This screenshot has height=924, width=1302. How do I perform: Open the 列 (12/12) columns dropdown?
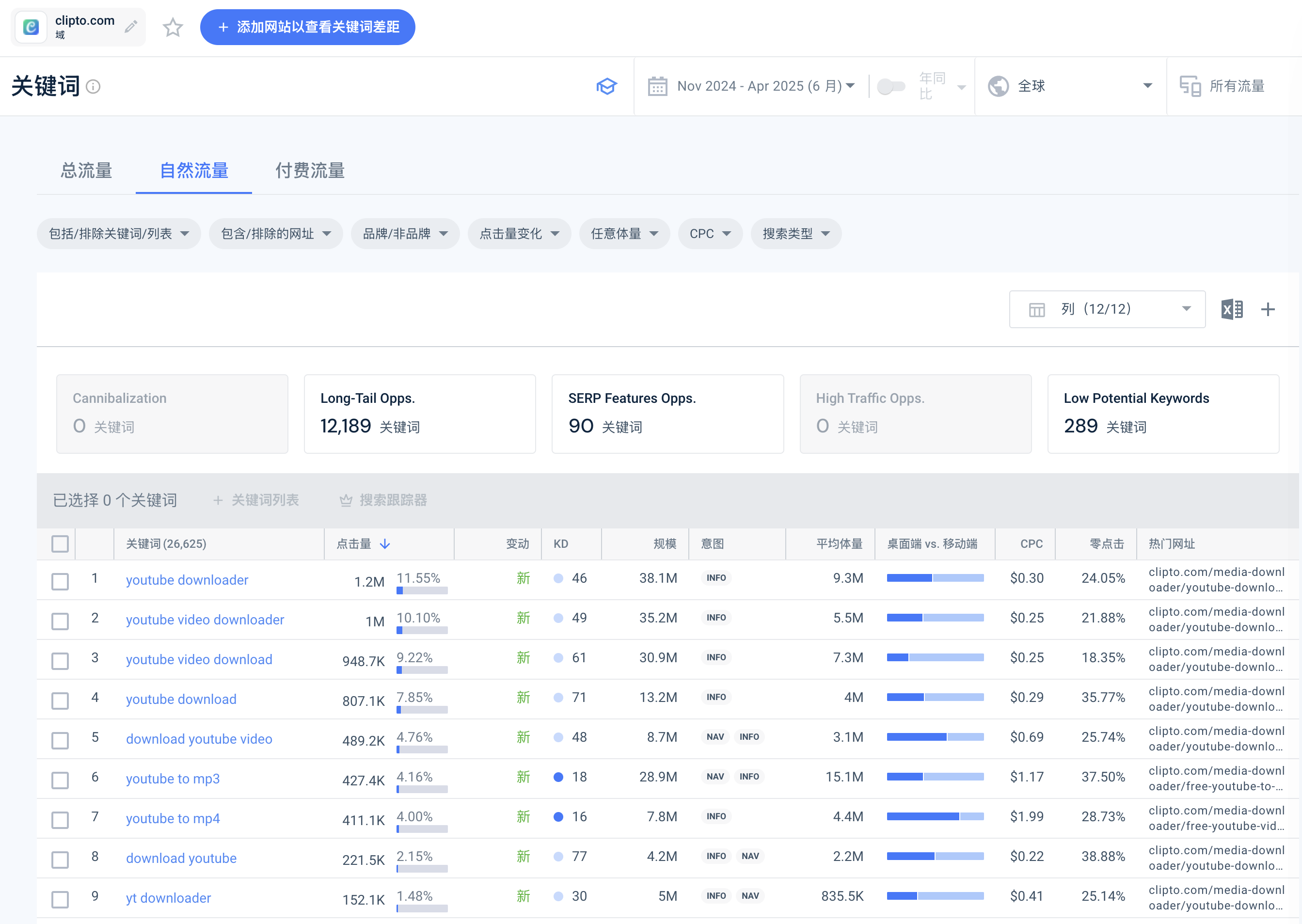pos(1107,309)
